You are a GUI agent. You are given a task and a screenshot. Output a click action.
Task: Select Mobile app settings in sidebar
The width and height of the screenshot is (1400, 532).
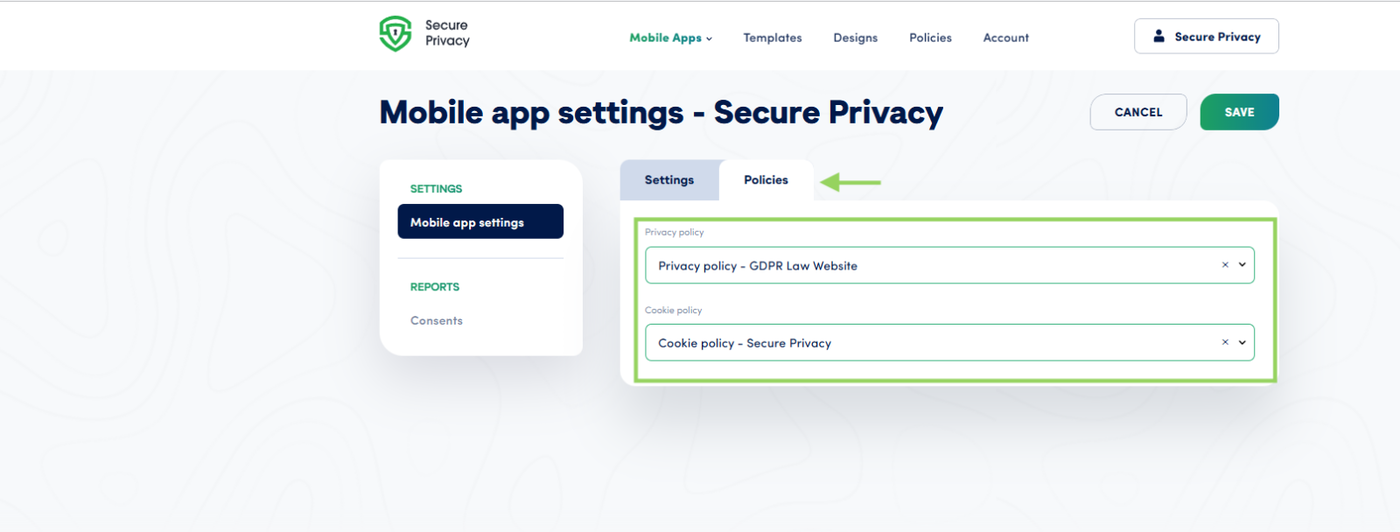(x=480, y=222)
